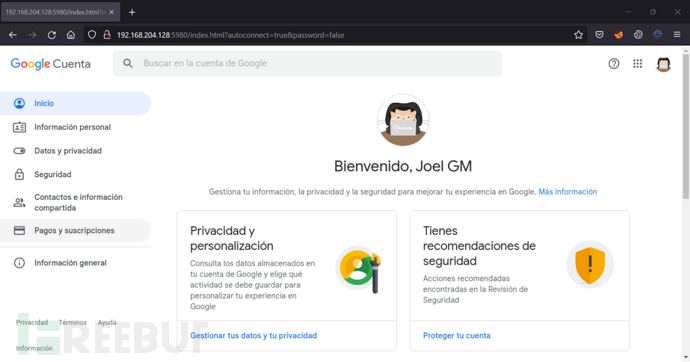Click the shield tracking protection icon
The width and height of the screenshot is (690, 362).
[x=92, y=35]
